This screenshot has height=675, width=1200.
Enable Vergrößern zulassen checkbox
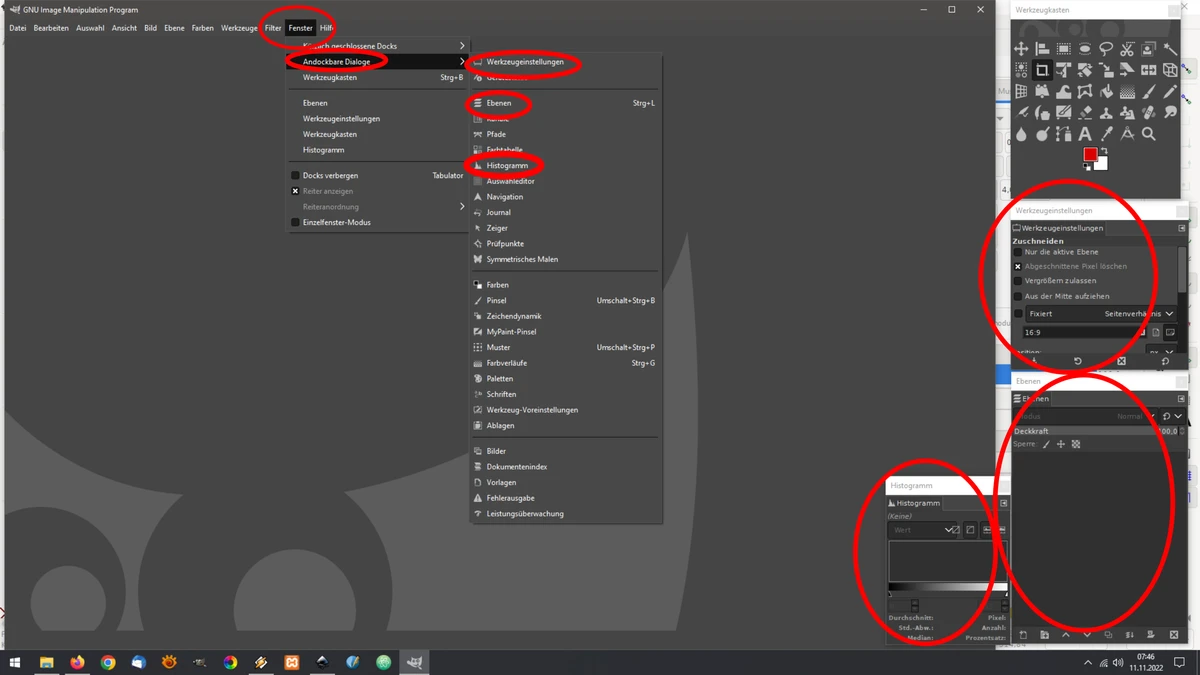point(1017,281)
